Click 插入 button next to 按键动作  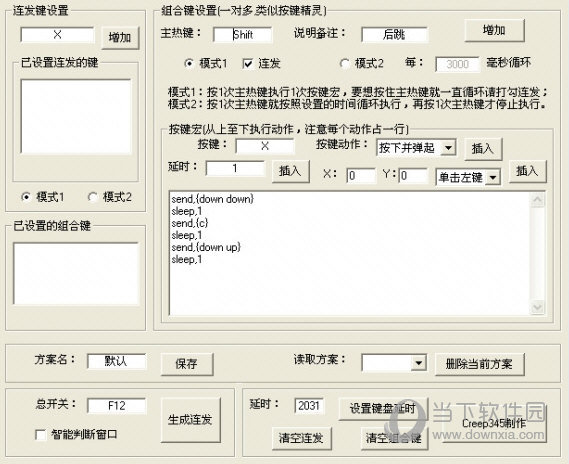click(x=483, y=148)
